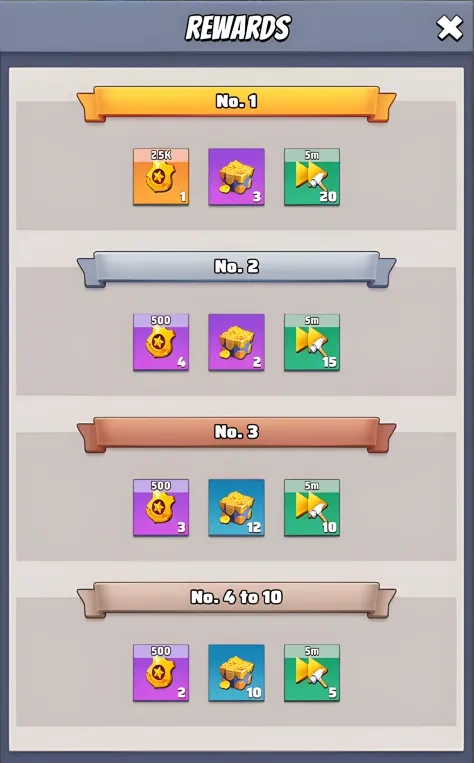
Task: Select the 5m speedup with 5 count
Action: pyautogui.click(x=312, y=673)
